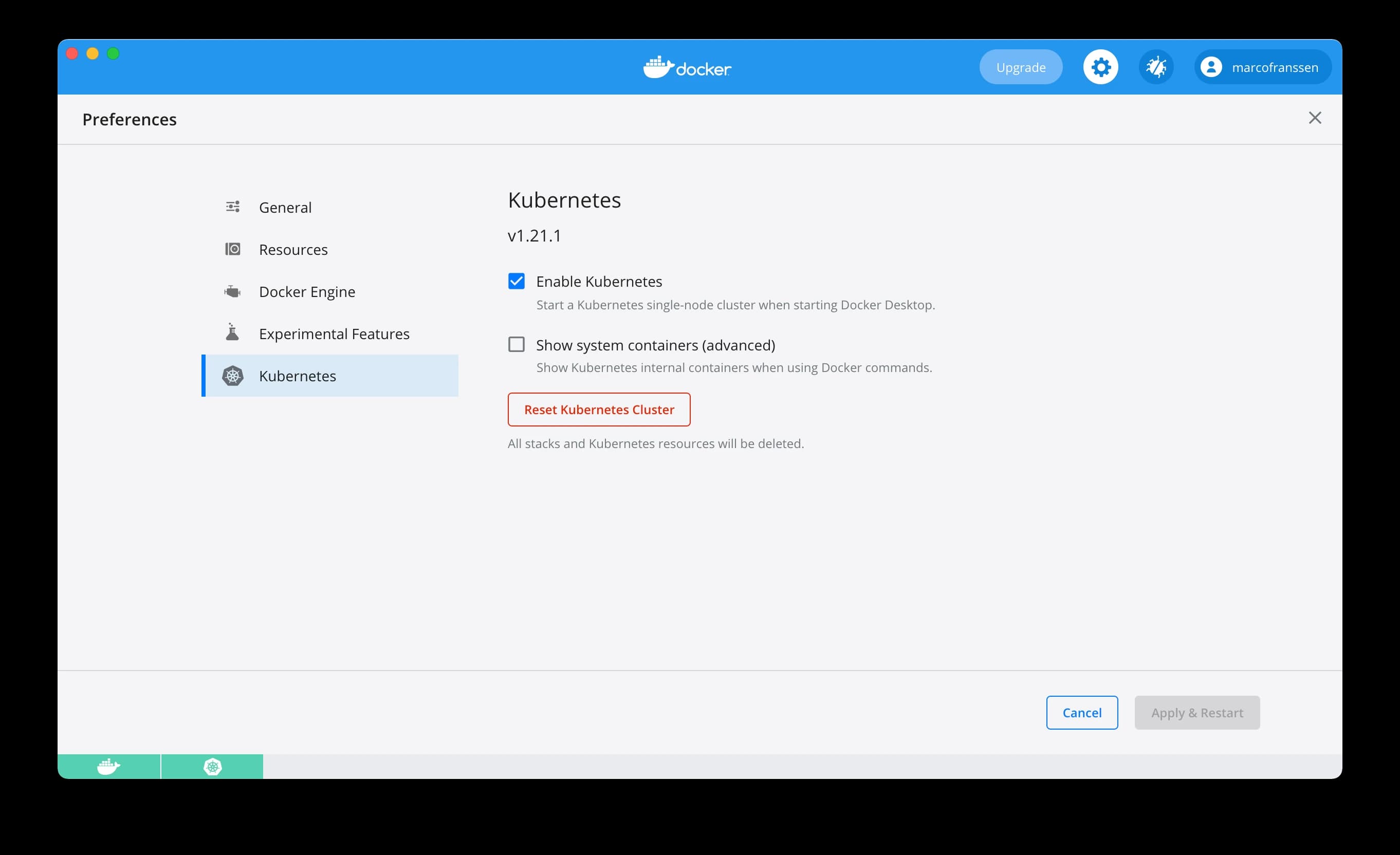Click the macOS green fullscreen button
Viewport: 1400px width, 855px height.
click(x=113, y=53)
